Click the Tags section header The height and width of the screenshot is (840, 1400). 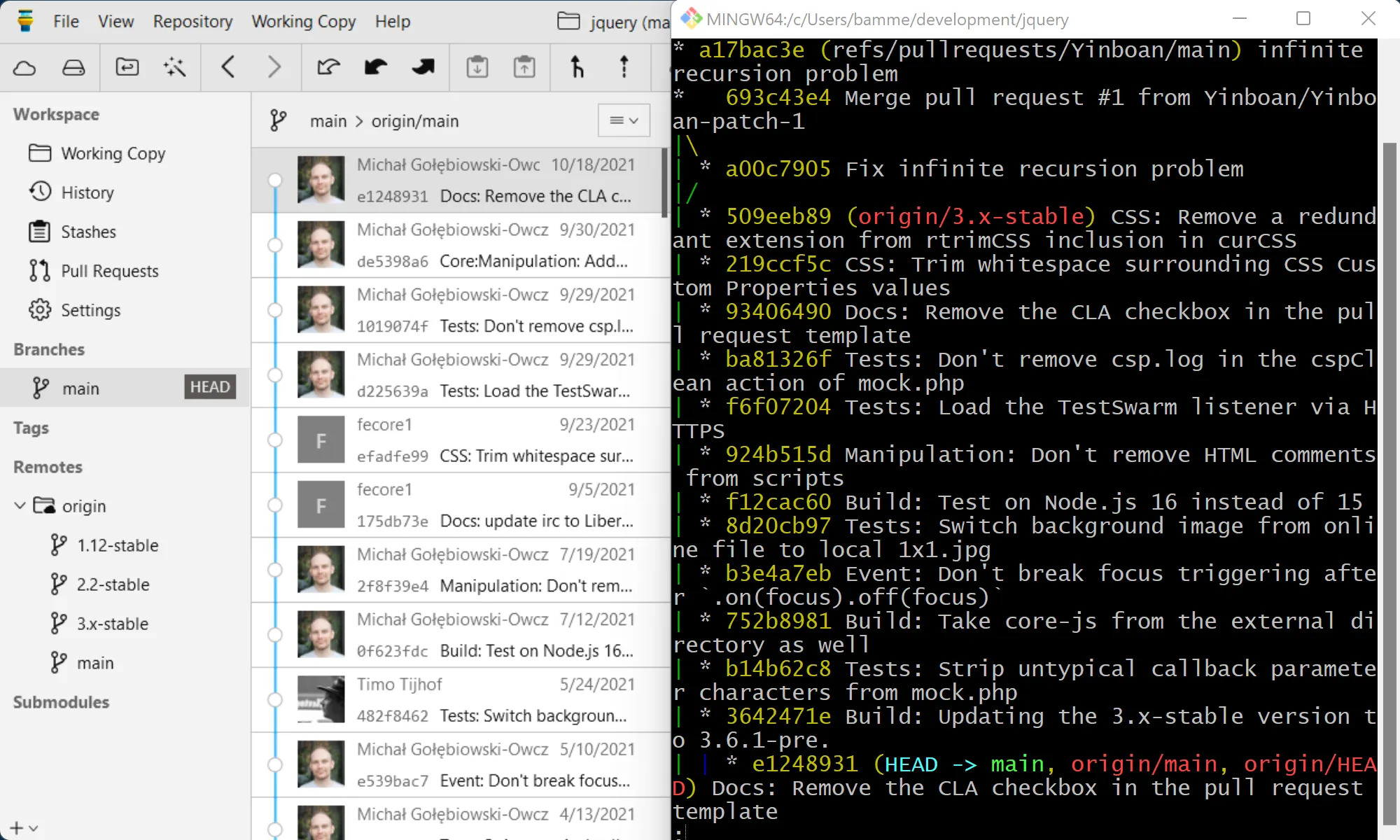(x=31, y=428)
